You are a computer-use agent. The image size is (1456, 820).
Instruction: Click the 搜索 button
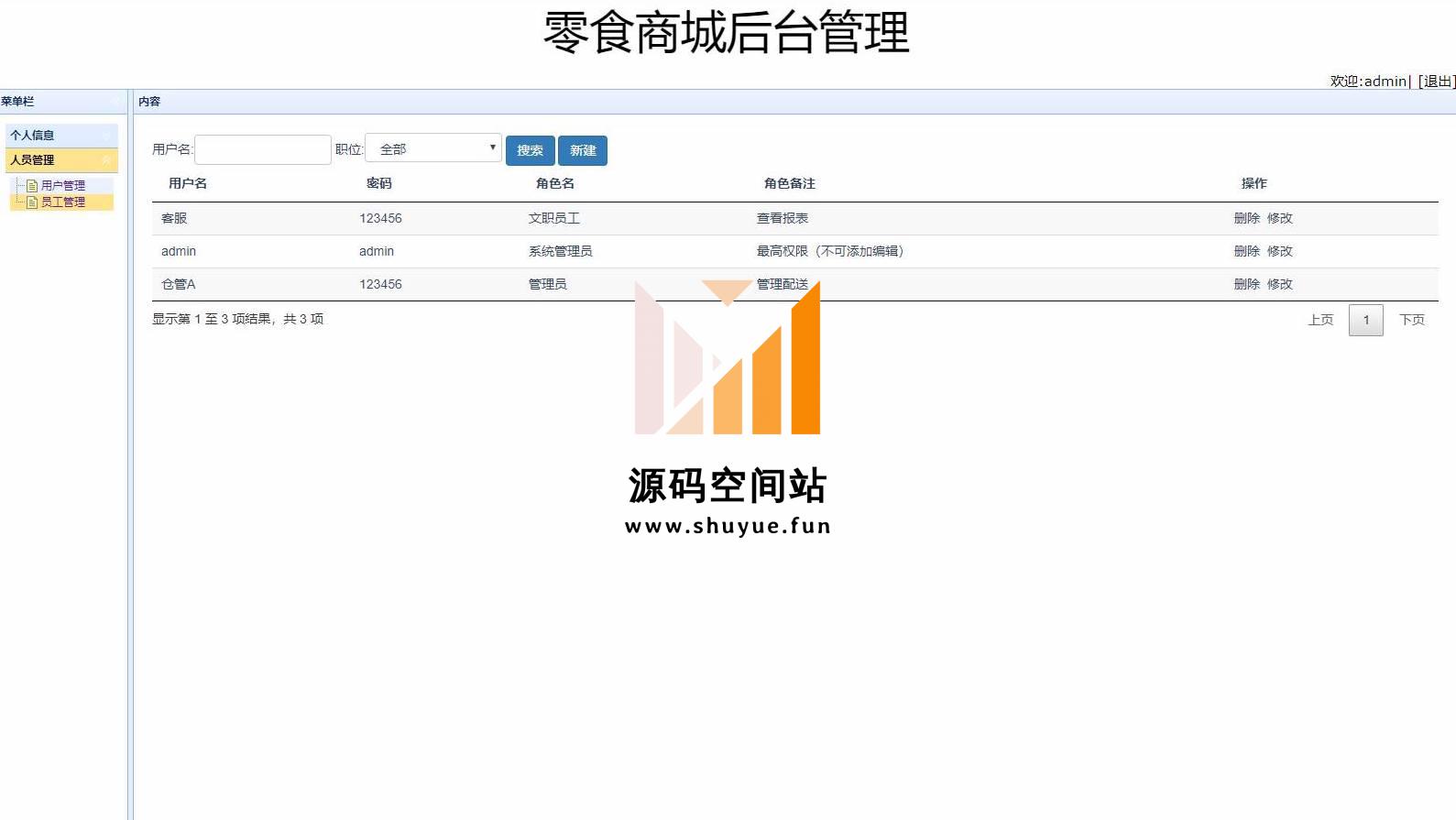pos(530,150)
